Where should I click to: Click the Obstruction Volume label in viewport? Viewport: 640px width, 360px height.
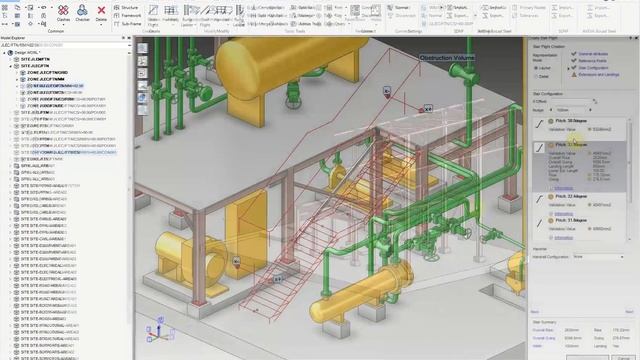[x=447, y=58]
